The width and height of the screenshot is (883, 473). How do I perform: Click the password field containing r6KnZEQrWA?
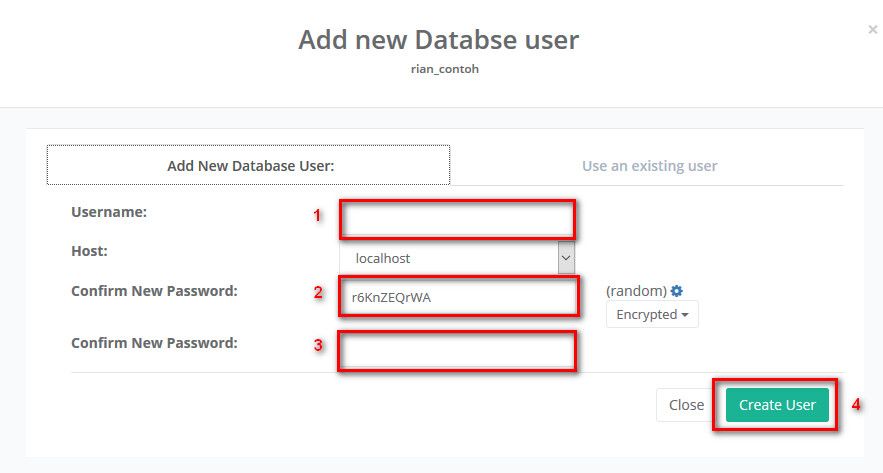tap(458, 297)
